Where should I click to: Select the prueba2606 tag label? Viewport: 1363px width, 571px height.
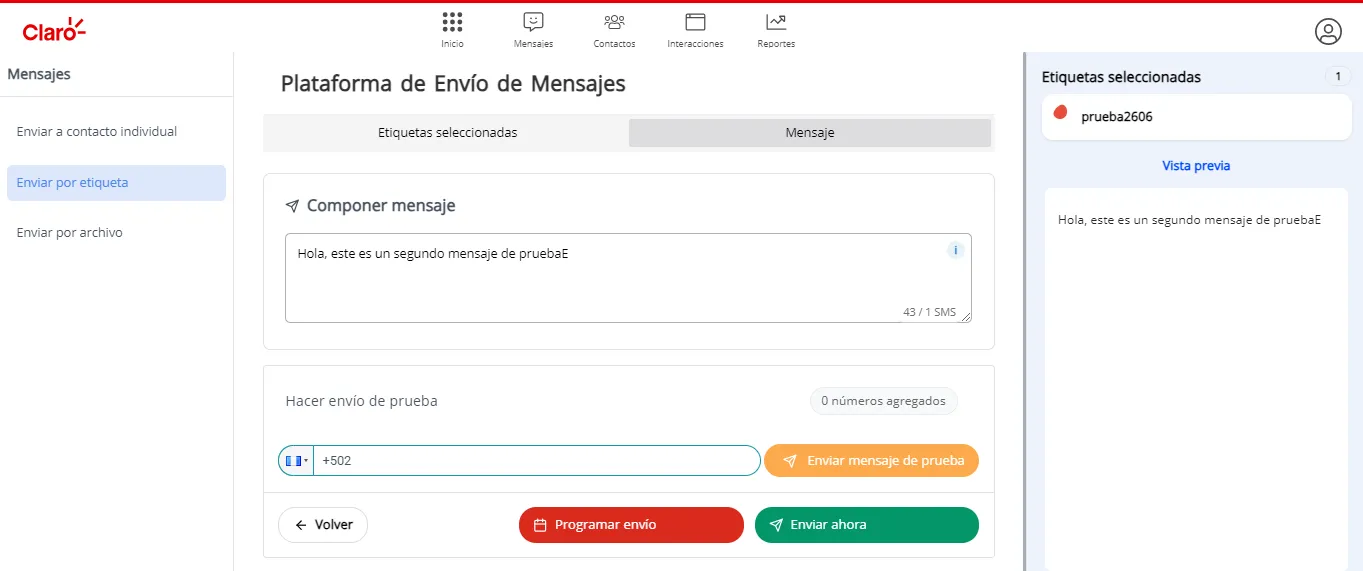pos(1117,117)
